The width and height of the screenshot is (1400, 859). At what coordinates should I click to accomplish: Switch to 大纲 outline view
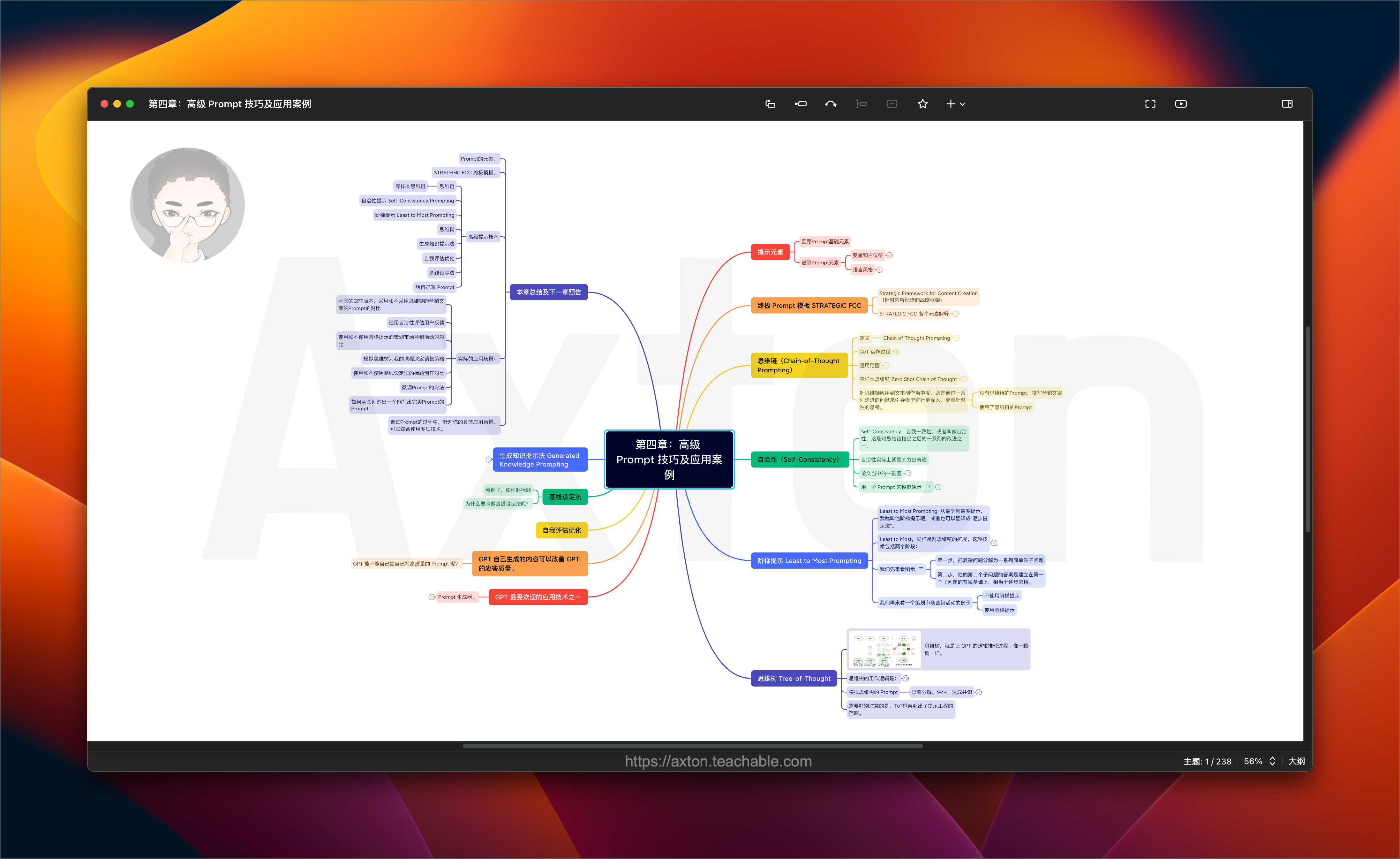point(1297,761)
